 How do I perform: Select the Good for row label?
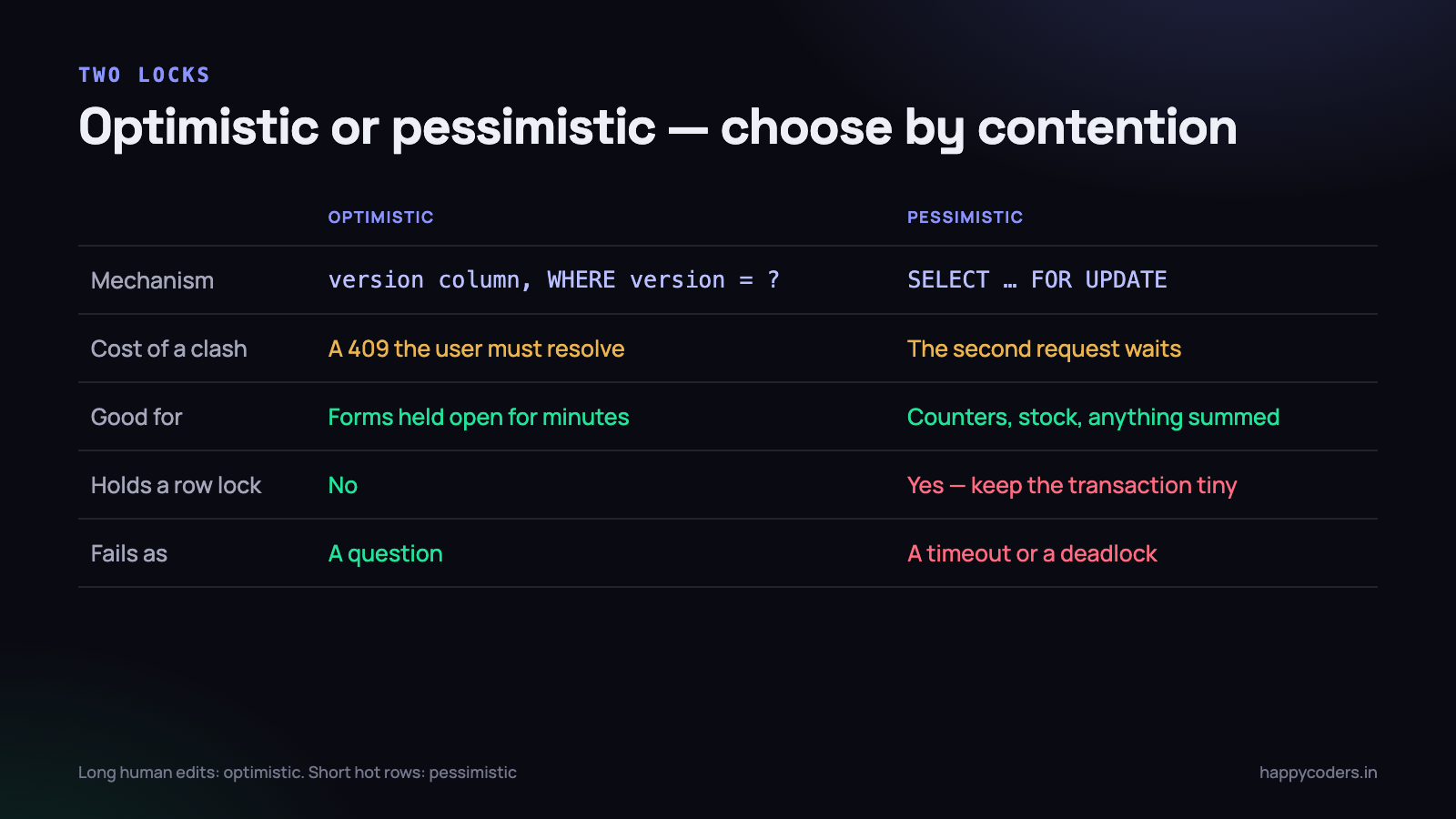coord(136,417)
